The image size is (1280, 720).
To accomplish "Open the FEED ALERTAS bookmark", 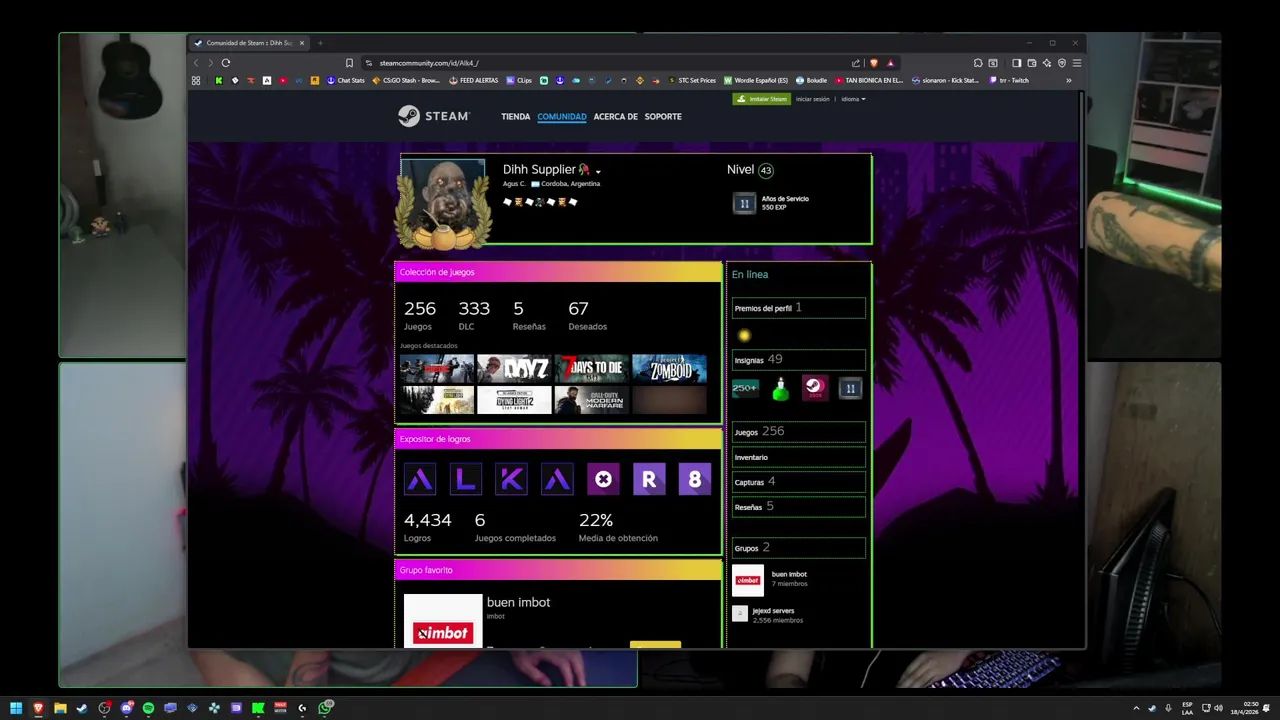I will (474, 80).
